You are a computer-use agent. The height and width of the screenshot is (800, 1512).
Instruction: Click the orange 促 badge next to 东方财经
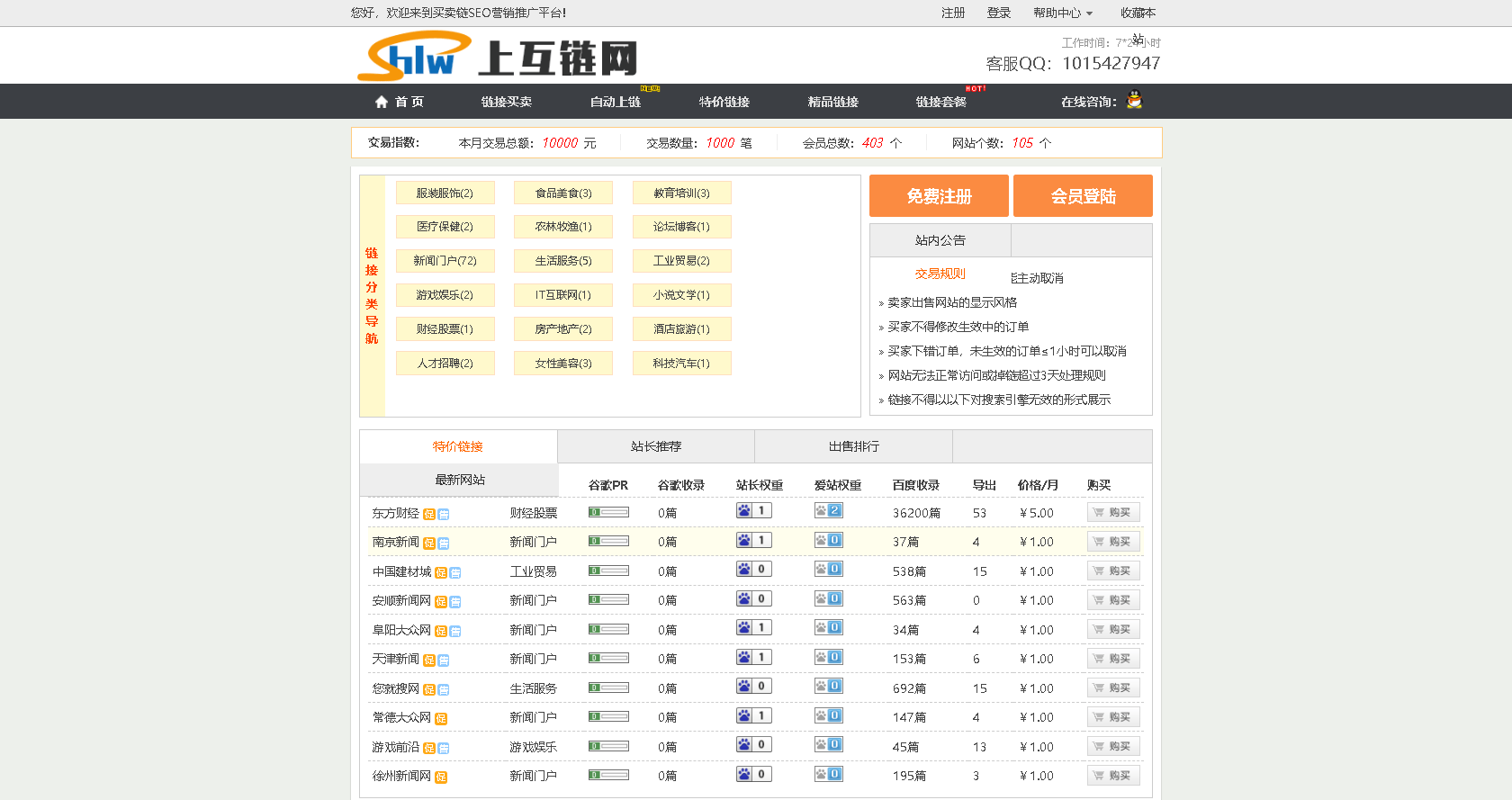point(429,515)
